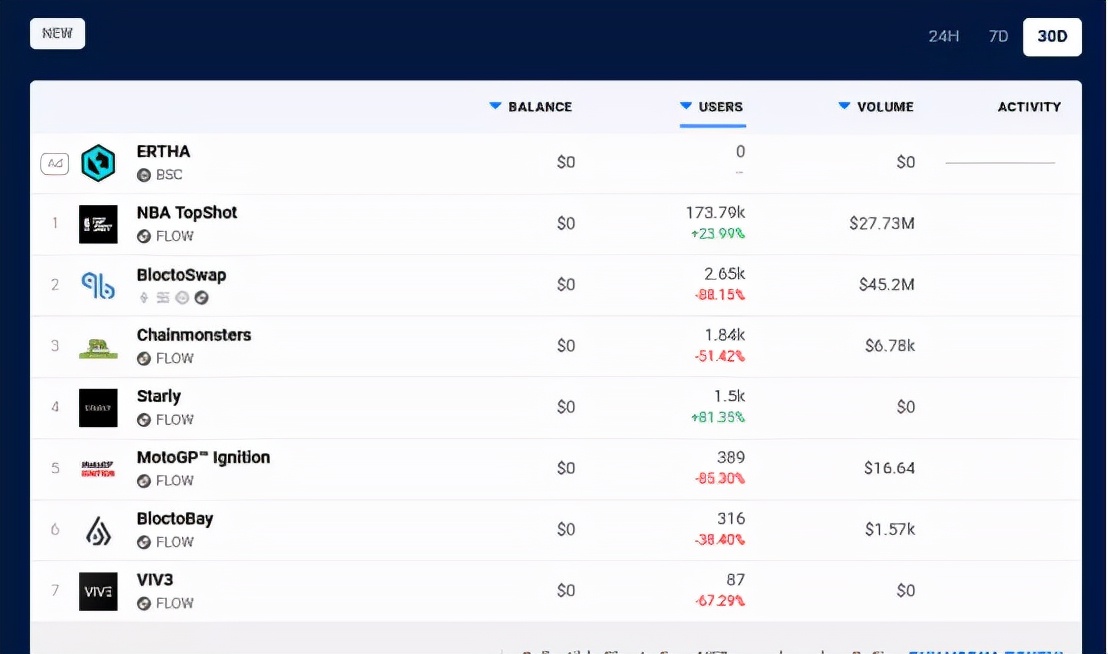
Task: Click the ACTIVITY column header
Action: 1029,107
